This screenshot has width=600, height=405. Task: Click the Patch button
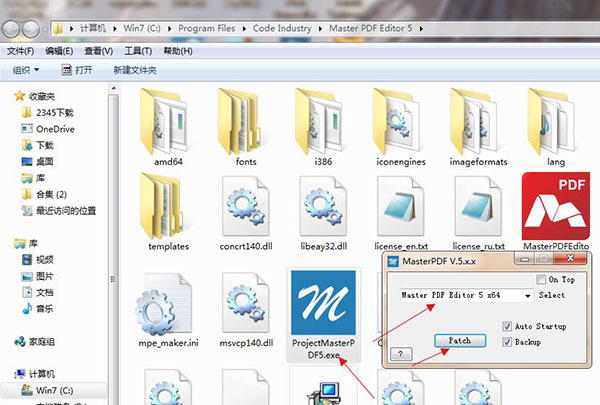coord(460,341)
